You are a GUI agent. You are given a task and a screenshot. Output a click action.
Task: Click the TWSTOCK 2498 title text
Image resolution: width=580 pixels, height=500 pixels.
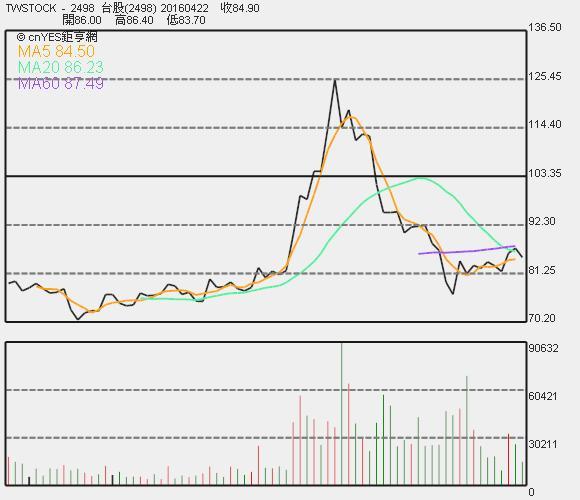tap(50, 8)
